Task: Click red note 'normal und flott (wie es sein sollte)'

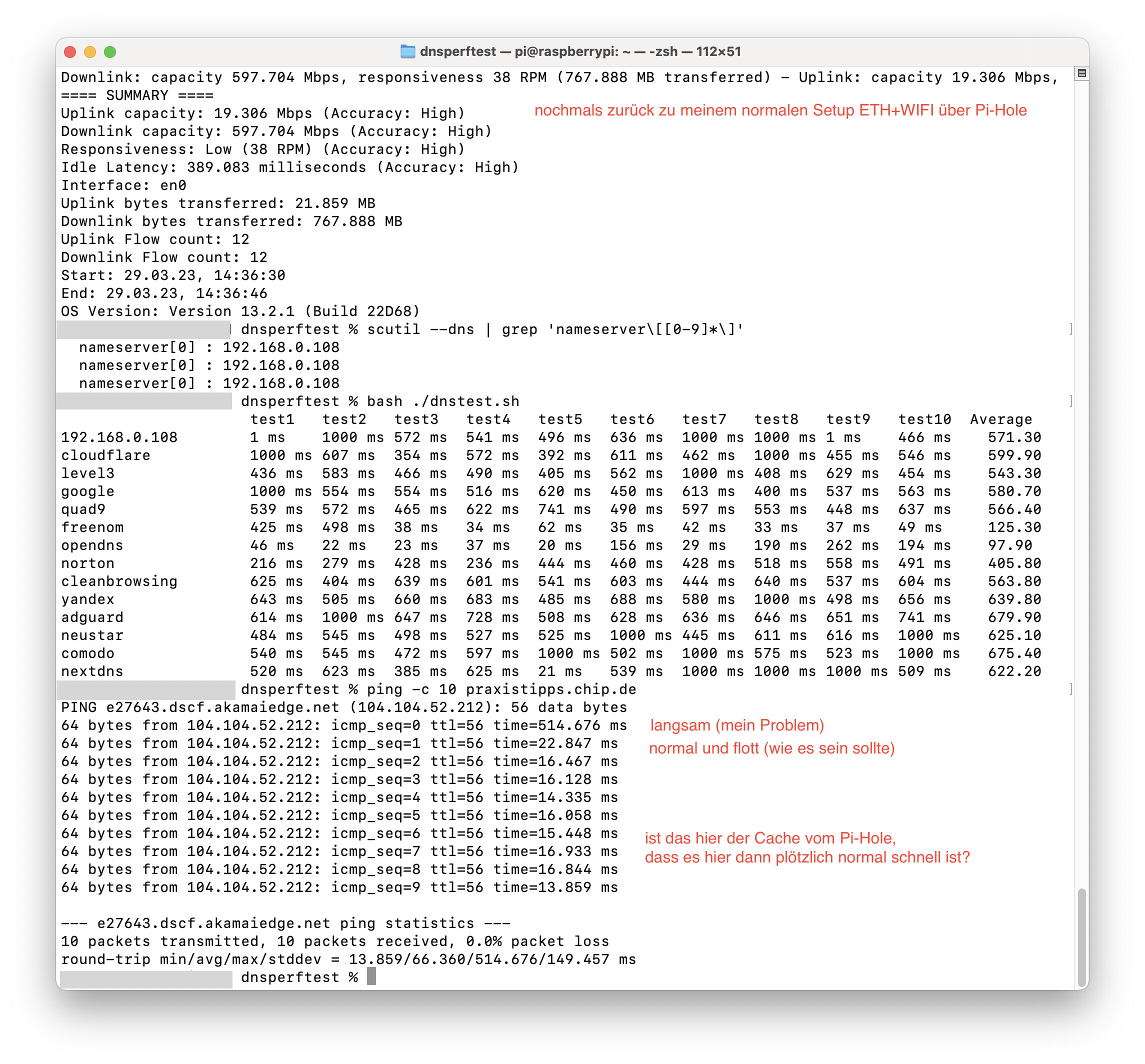Action: (x=771, y=748)
